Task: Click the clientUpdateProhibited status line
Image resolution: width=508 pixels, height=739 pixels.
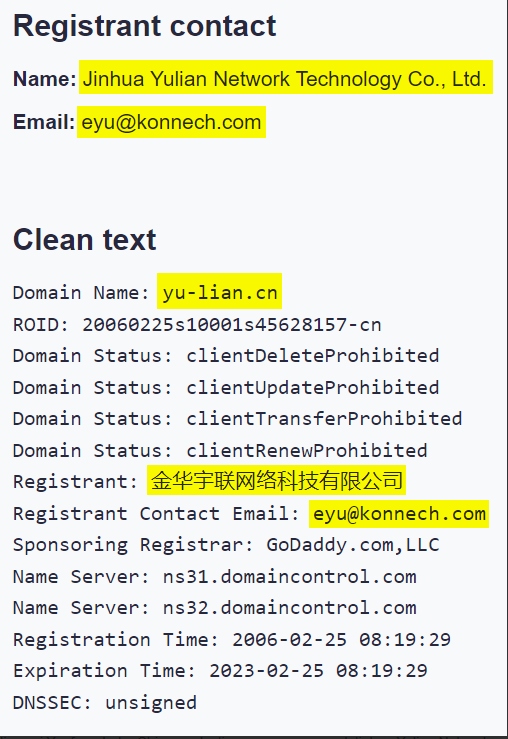Action: pyautogui.click(x=226, y=387)
